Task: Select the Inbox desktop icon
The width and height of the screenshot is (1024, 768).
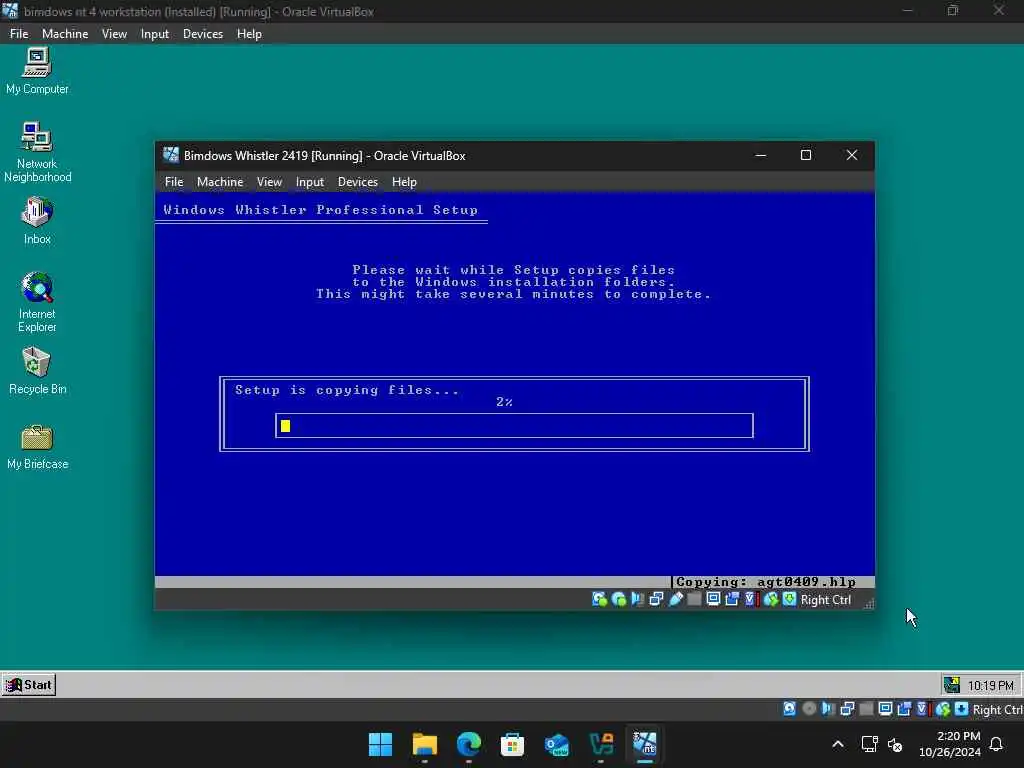Action: 37,221
